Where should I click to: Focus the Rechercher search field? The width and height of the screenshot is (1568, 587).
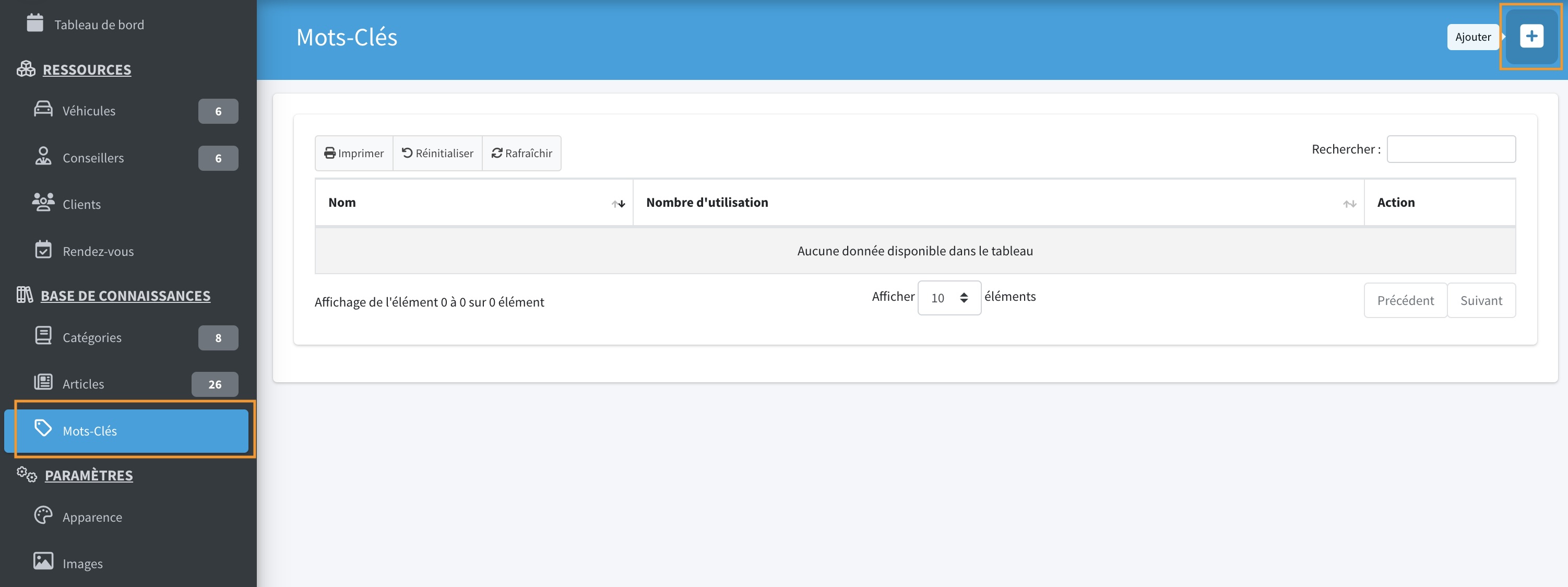click(x=1451, y=149)
